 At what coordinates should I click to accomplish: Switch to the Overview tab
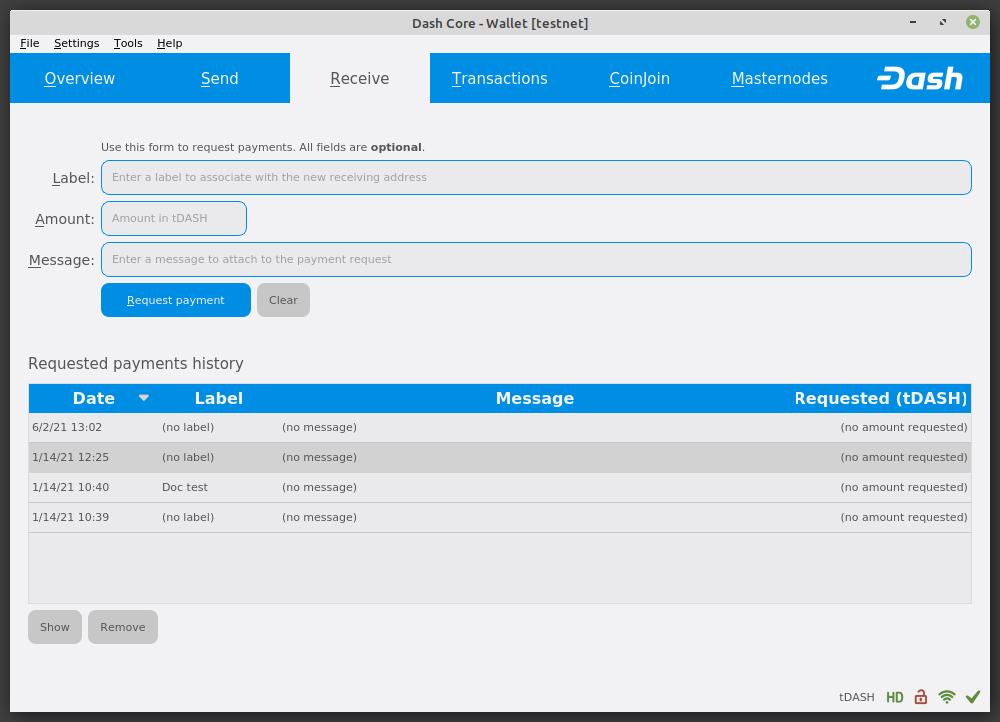point(80,78)
